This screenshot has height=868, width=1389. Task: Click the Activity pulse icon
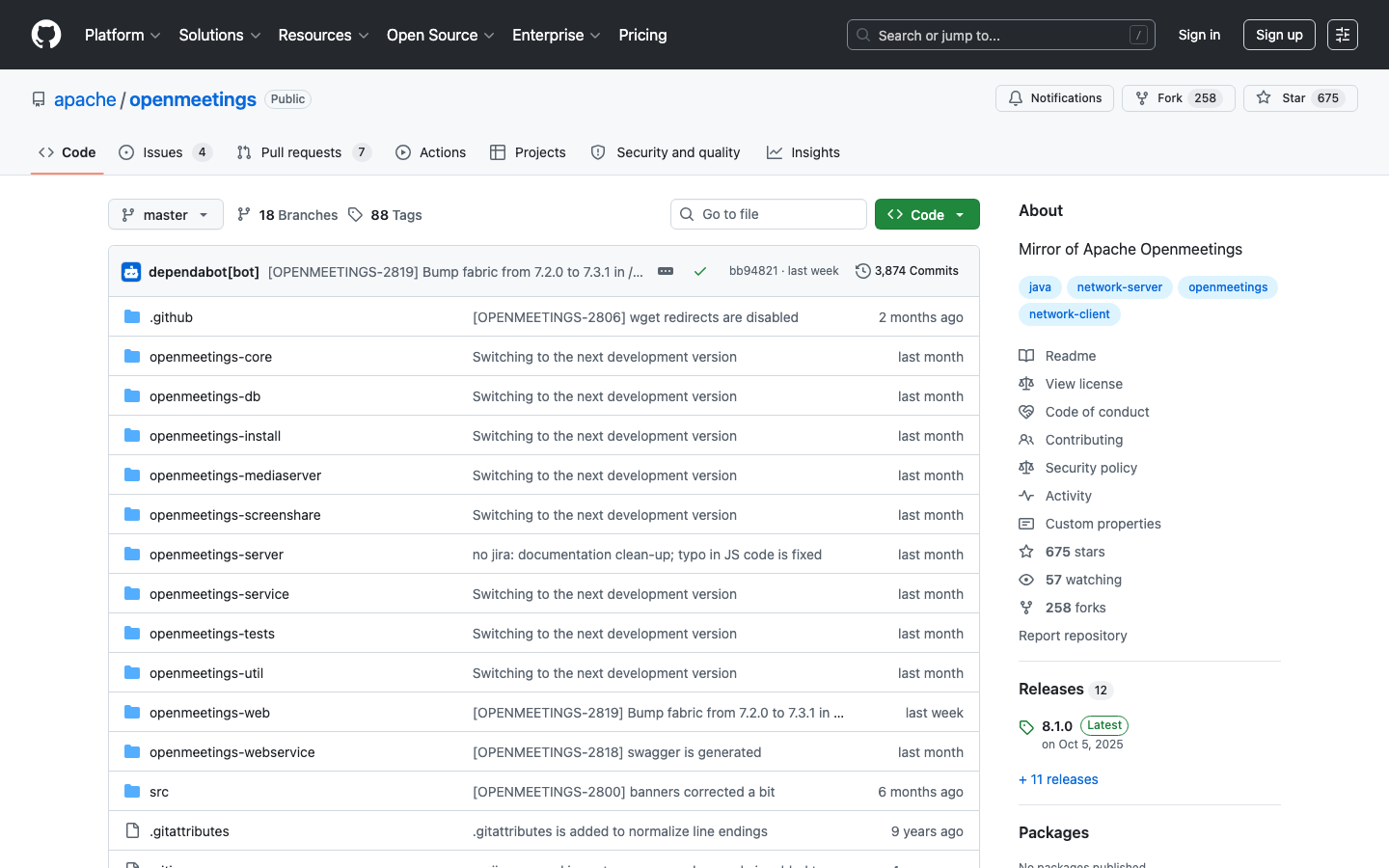(x=1026, y=496)
